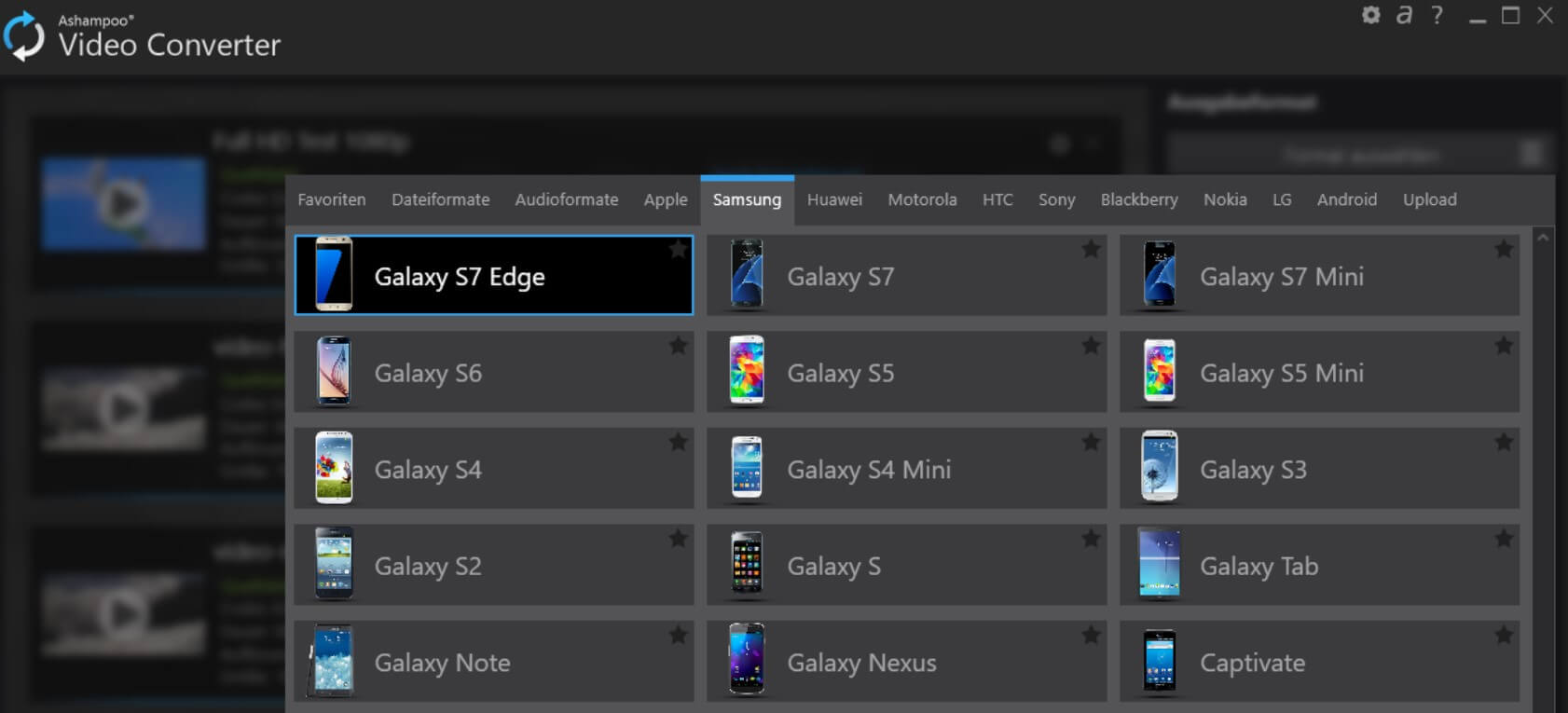
Task: Select the Galaxy S7 Edge preset
Action: [494, 275]
